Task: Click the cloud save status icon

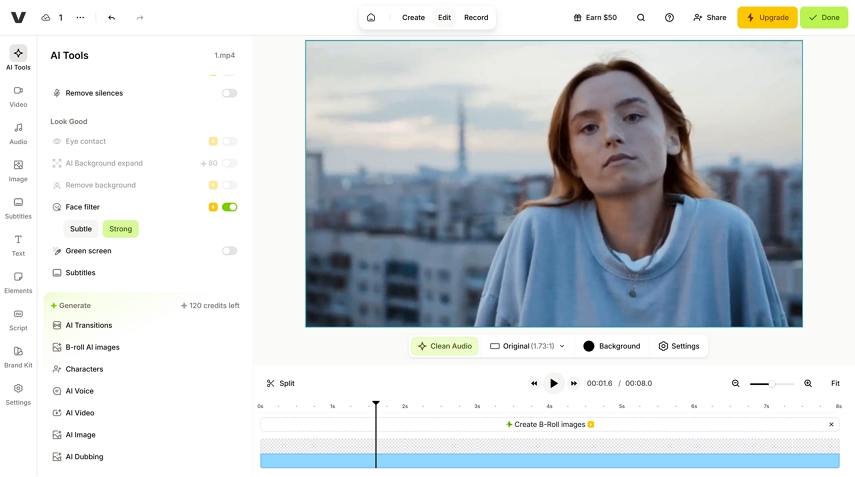Action: pos(46,17)
